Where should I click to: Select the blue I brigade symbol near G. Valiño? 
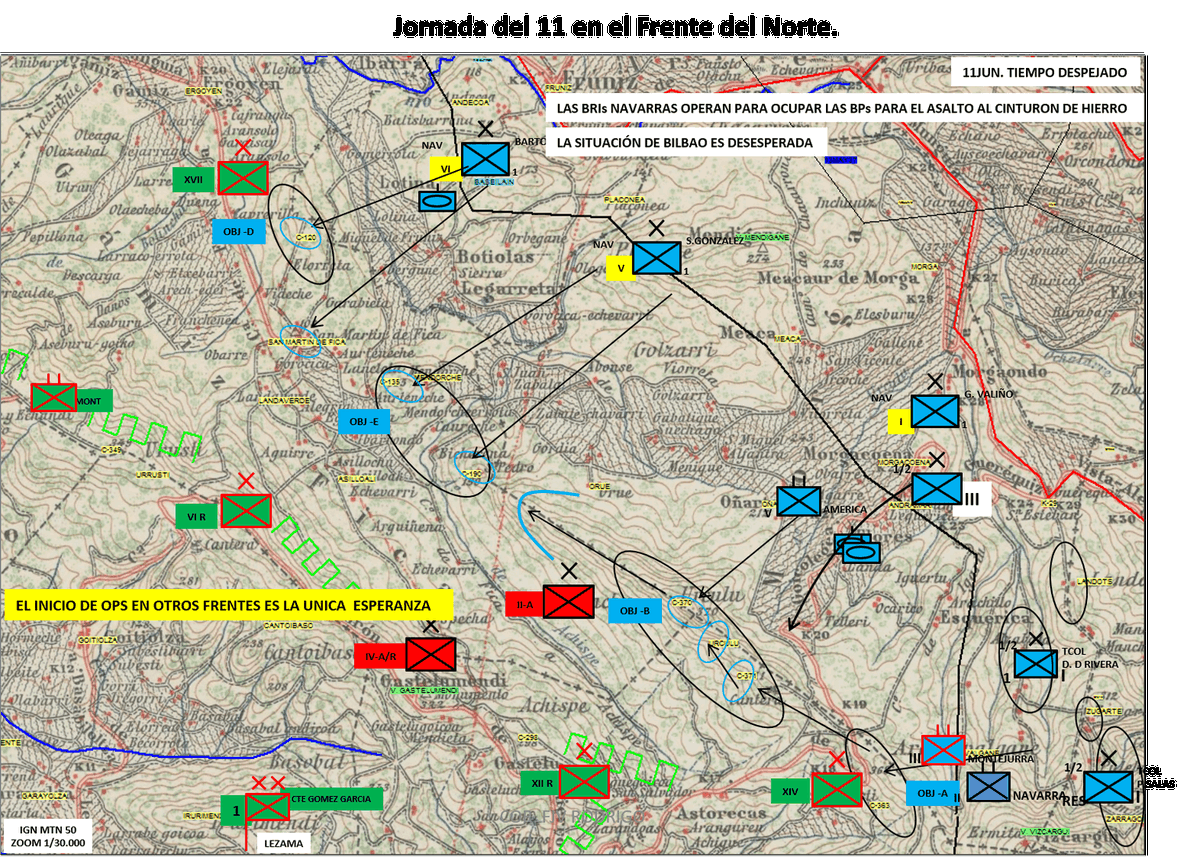coord(935,412)
